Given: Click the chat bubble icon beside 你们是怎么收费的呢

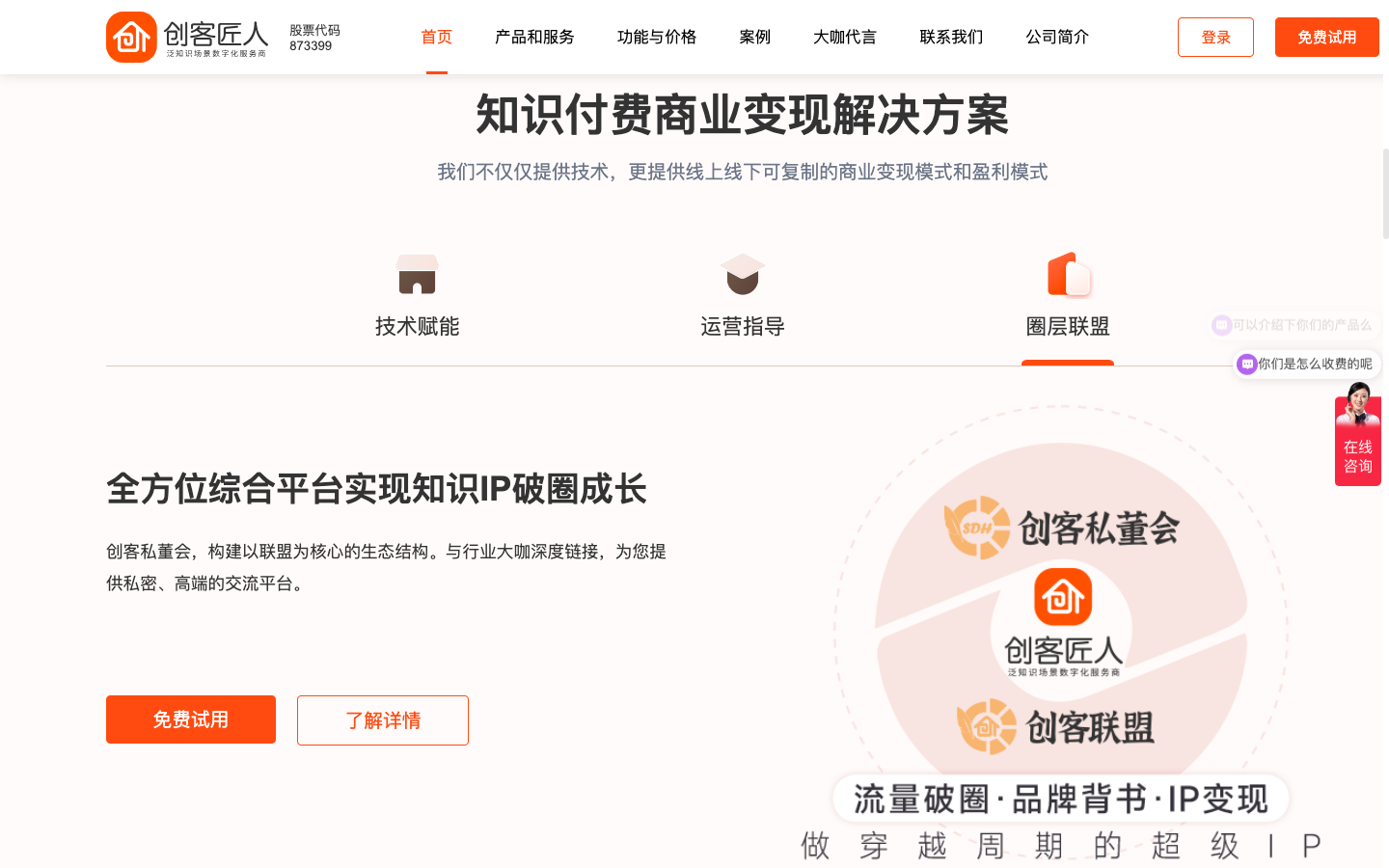Looking at the screenshot, I should (1247, 364).
